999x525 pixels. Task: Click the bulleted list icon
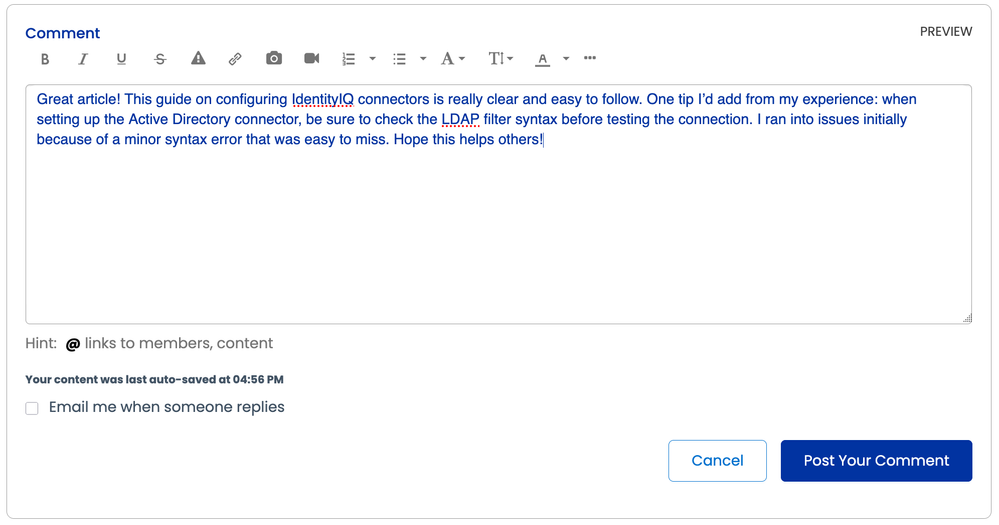(x=399, y=59)
